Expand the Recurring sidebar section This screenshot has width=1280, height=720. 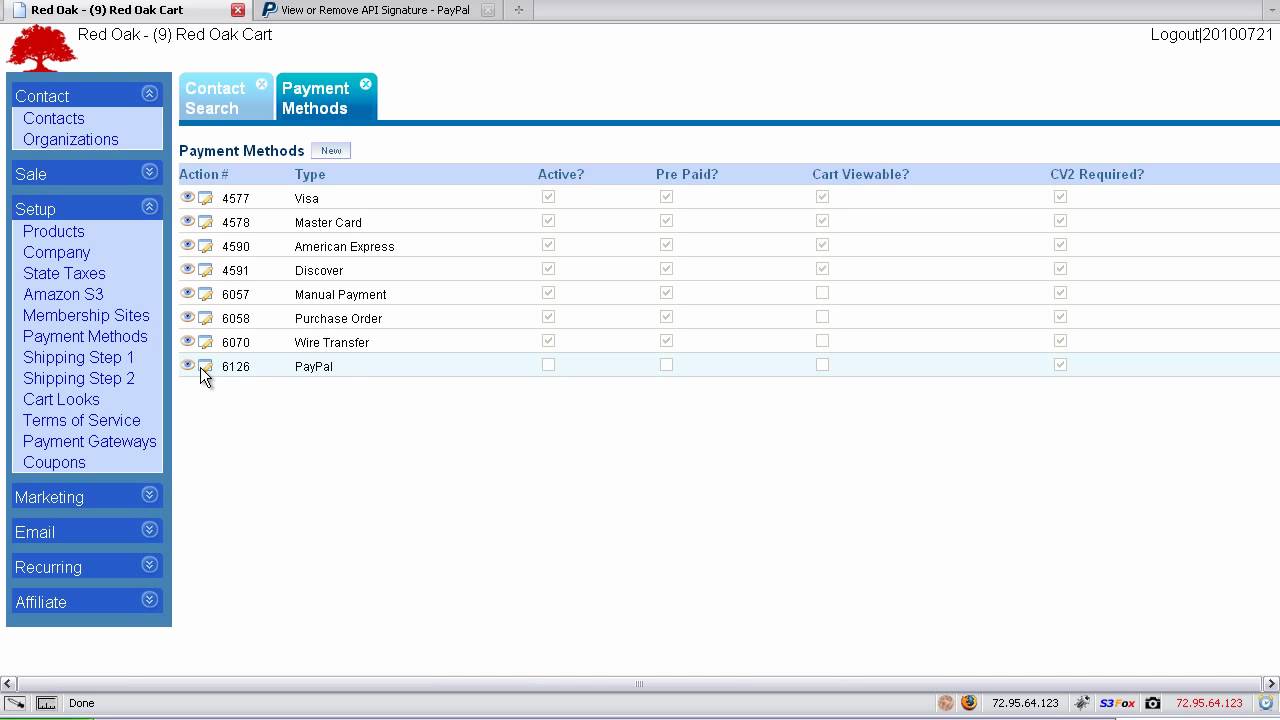[x=150, y=565]
